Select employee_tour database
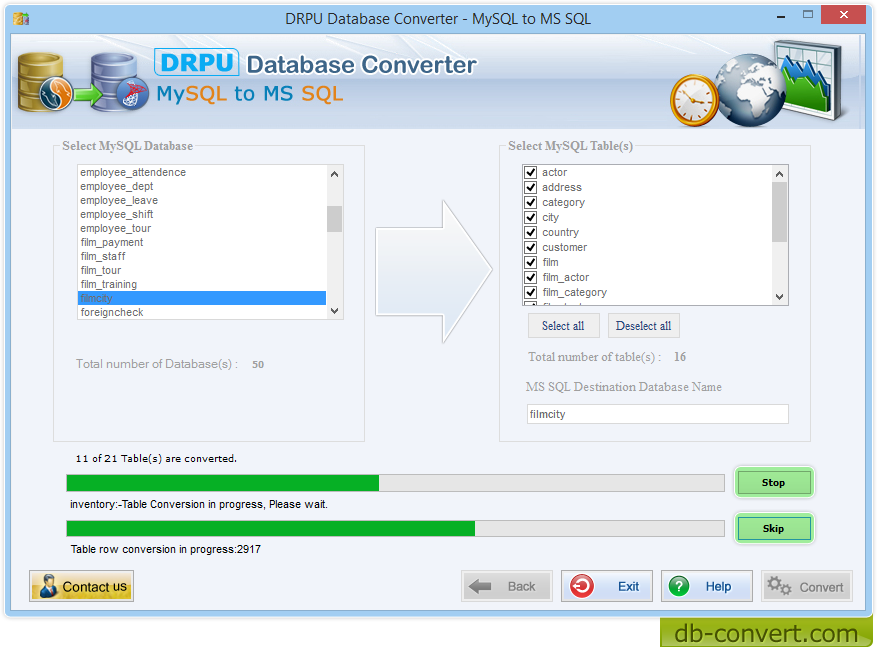877x647 pixels. [x=201, y=228]
